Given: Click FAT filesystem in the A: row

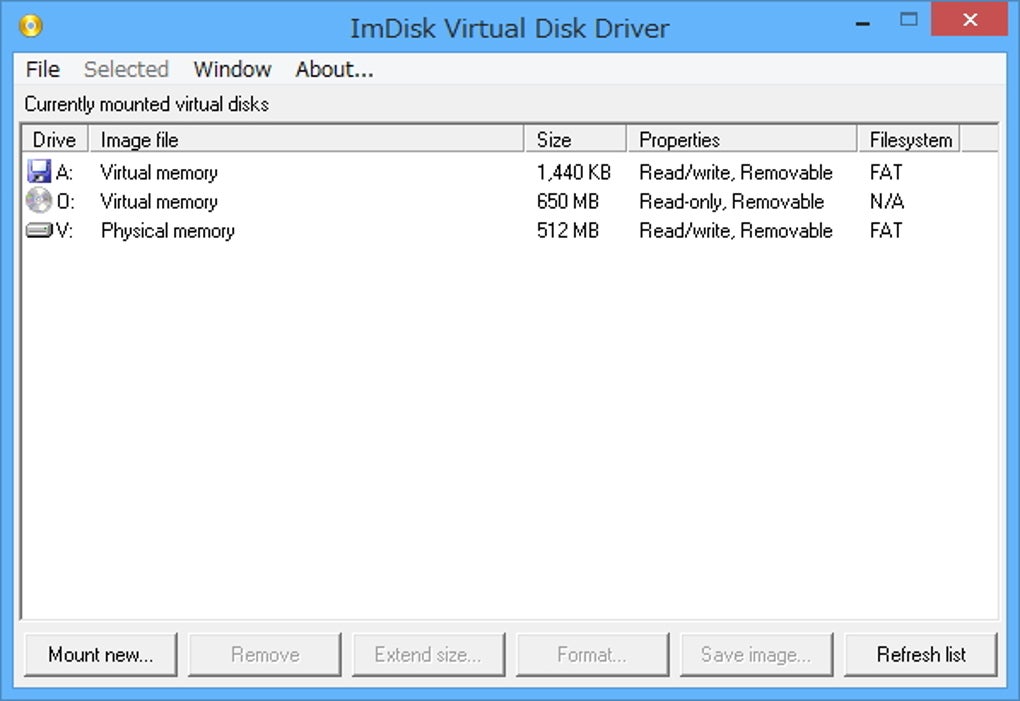Looking at the screenshot, I should pyautogui.click(x=886, y=172).
